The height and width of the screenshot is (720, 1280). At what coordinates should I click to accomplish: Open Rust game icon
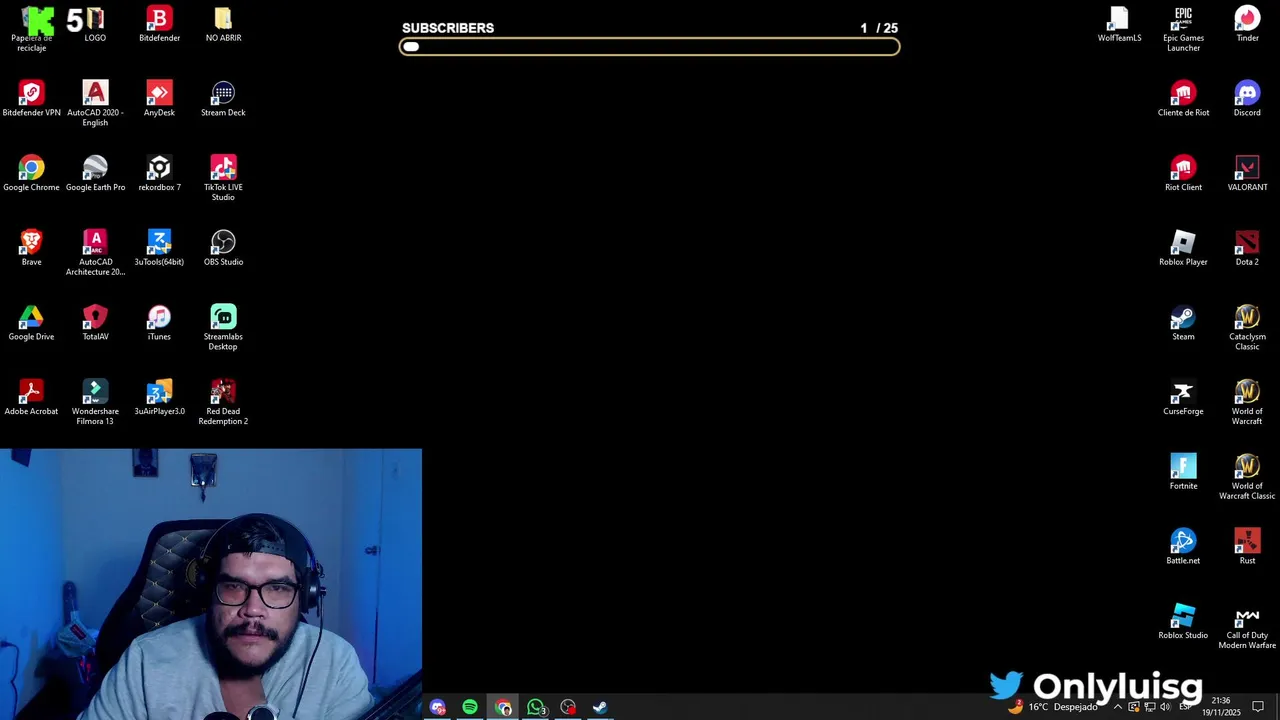(1247, 547)
